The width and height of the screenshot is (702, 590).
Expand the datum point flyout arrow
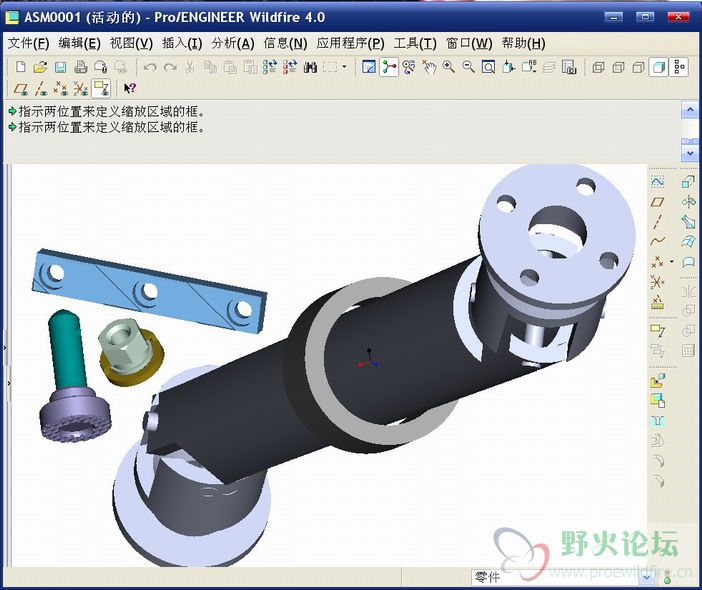pos(672,261)
